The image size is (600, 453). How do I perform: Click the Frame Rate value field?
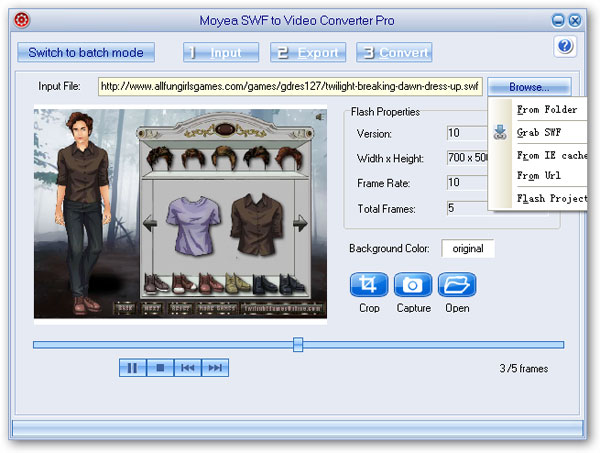tap(467, 183)
